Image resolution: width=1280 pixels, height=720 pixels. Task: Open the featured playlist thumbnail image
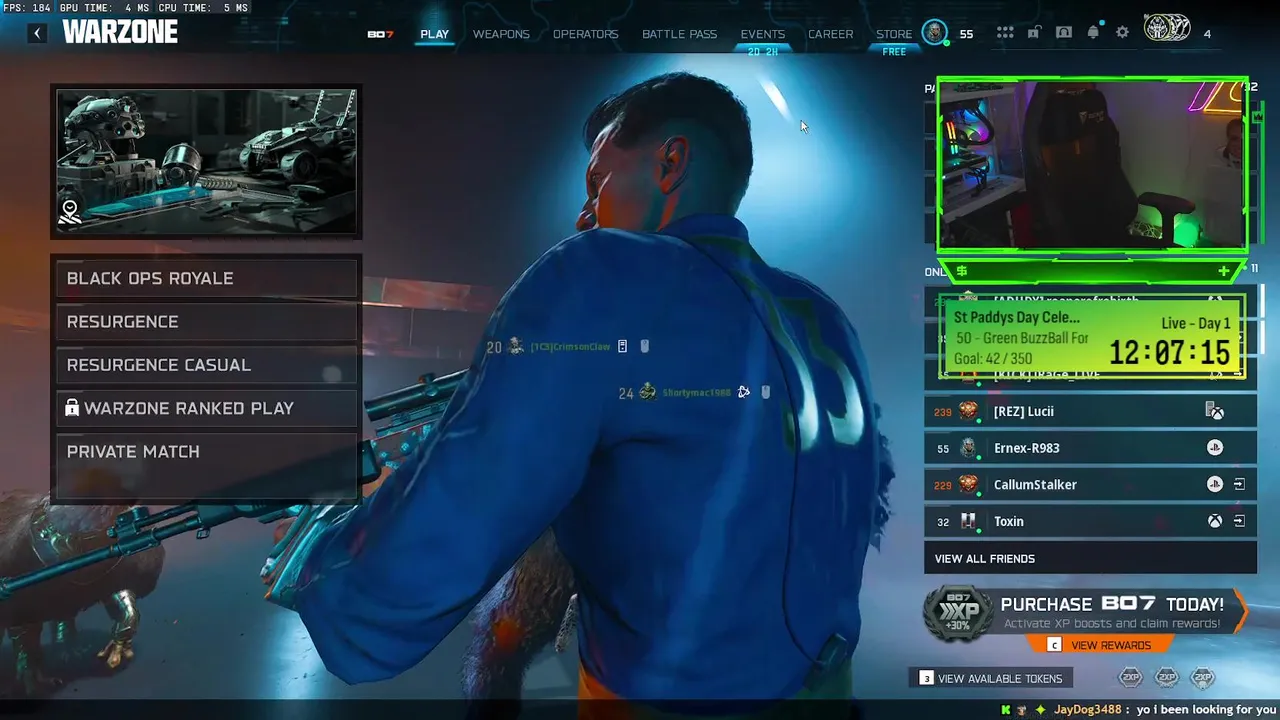point(206,161)
